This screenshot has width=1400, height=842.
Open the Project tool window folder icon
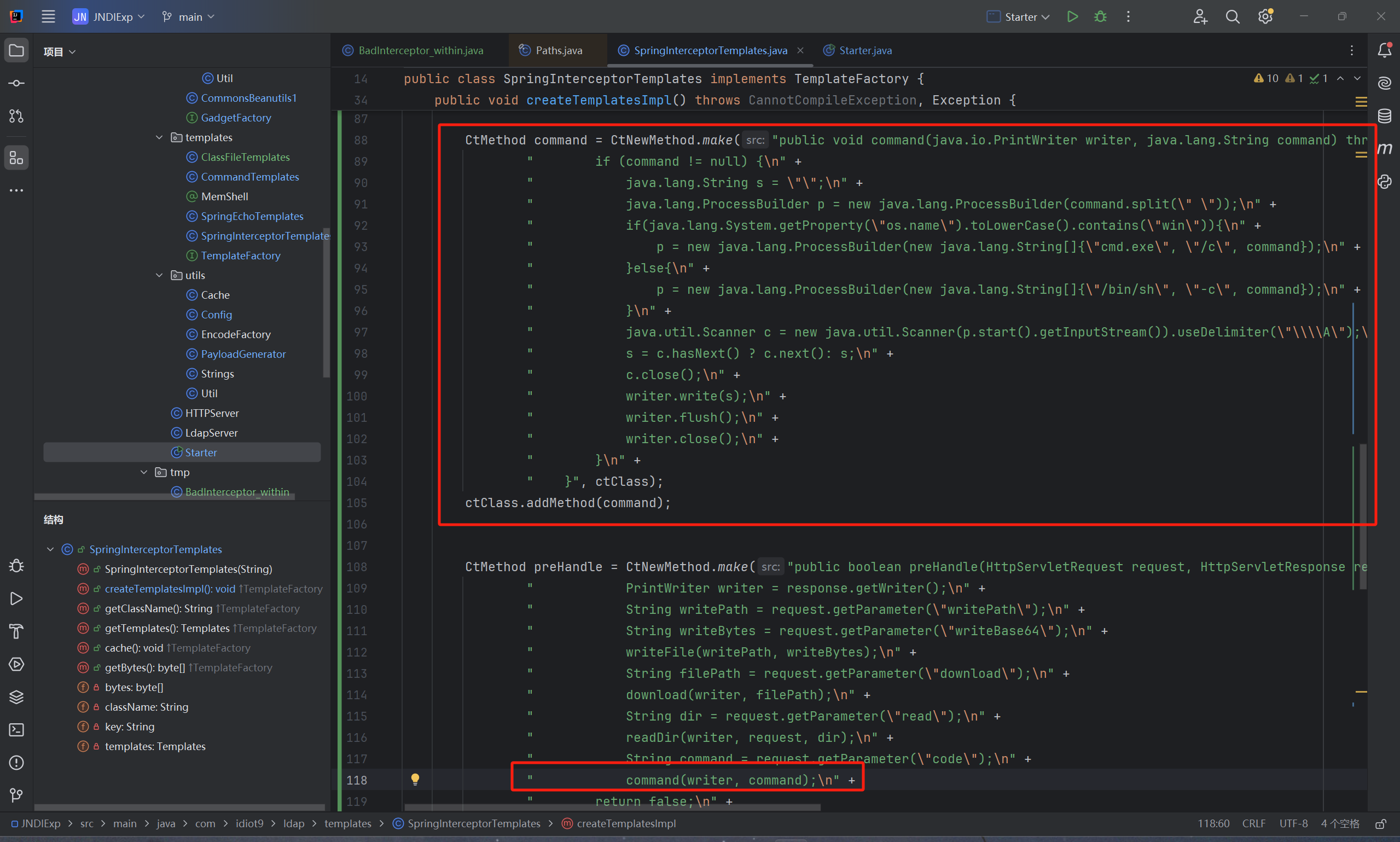16,50
